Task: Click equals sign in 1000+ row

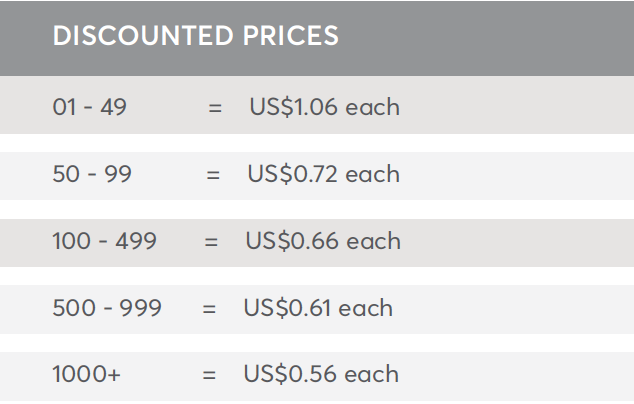Action: pyautogui.click(x=209, y=375)
